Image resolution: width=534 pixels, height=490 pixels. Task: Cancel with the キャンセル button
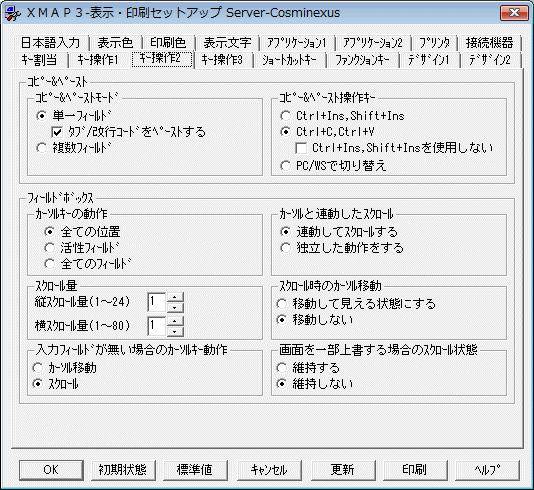tap(269, 470)
